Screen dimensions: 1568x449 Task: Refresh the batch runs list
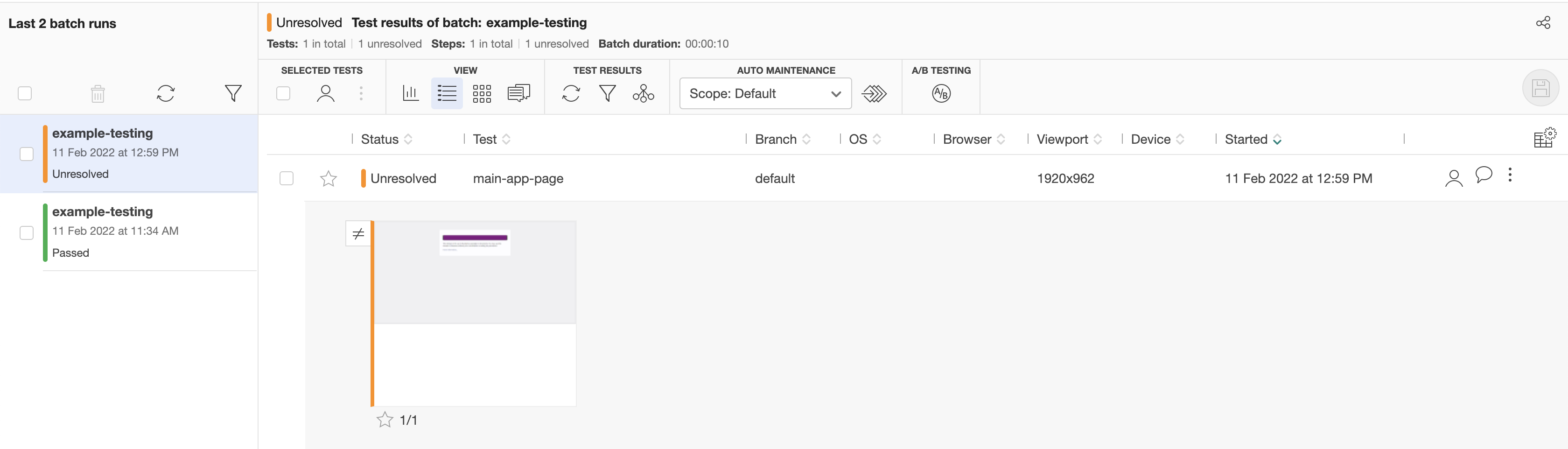(166, 94)
